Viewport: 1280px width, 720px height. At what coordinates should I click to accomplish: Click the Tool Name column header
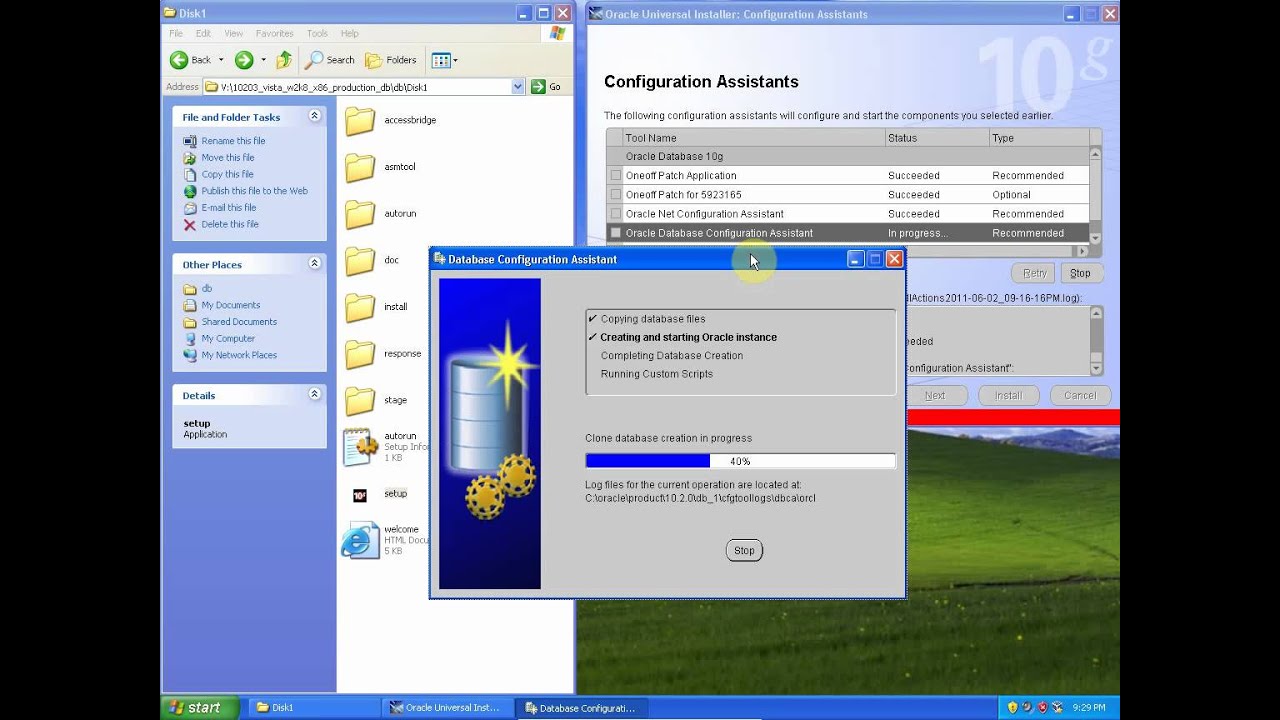pos(754,138)
